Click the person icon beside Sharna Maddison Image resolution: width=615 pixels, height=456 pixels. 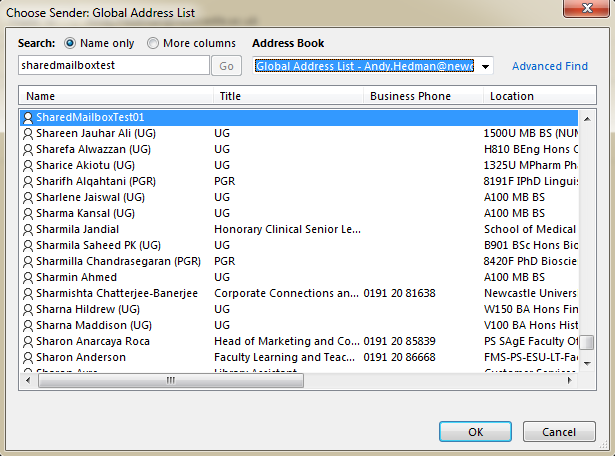point(28,325)
